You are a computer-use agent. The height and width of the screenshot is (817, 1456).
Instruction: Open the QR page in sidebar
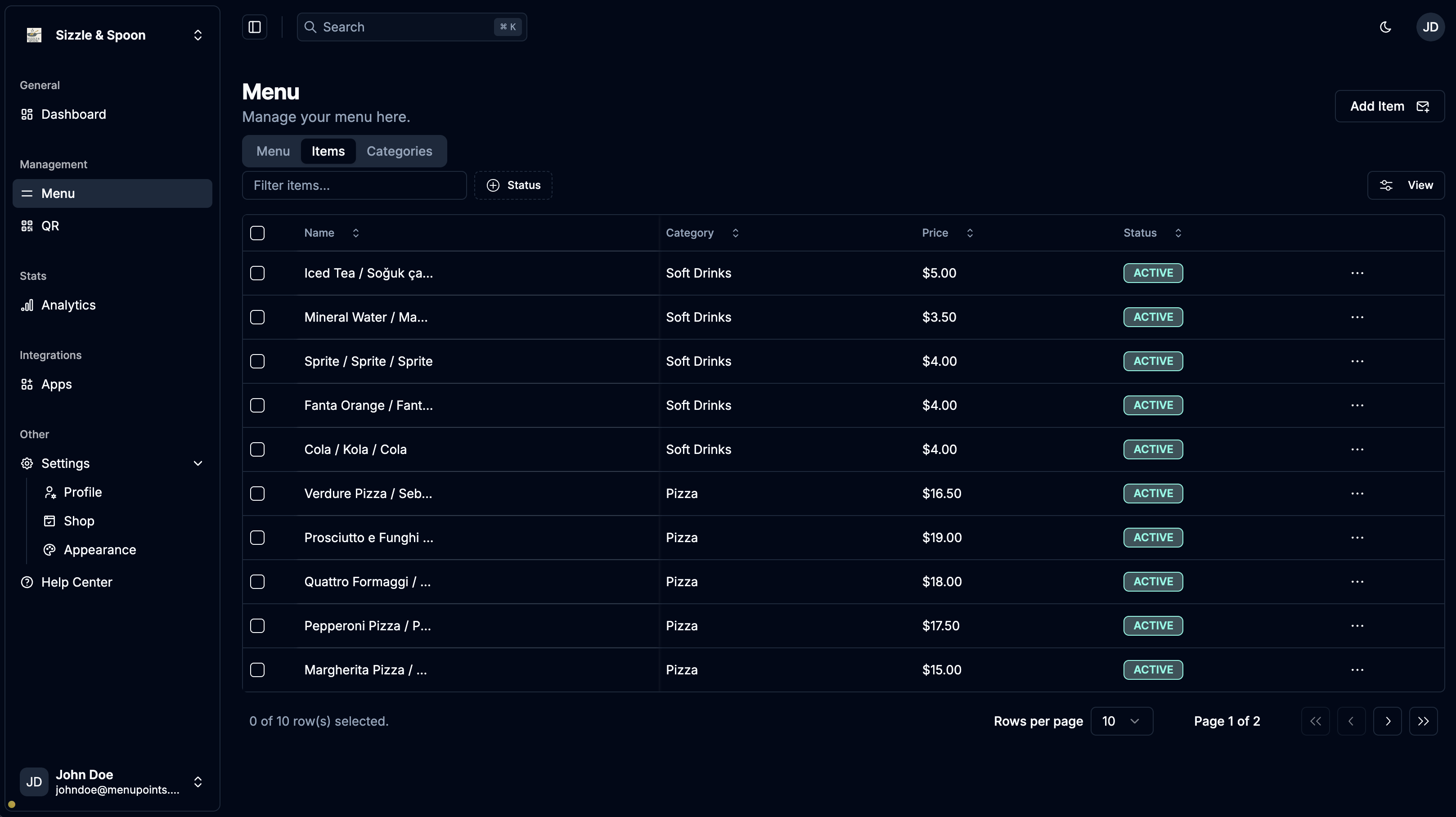click(50, 226)
